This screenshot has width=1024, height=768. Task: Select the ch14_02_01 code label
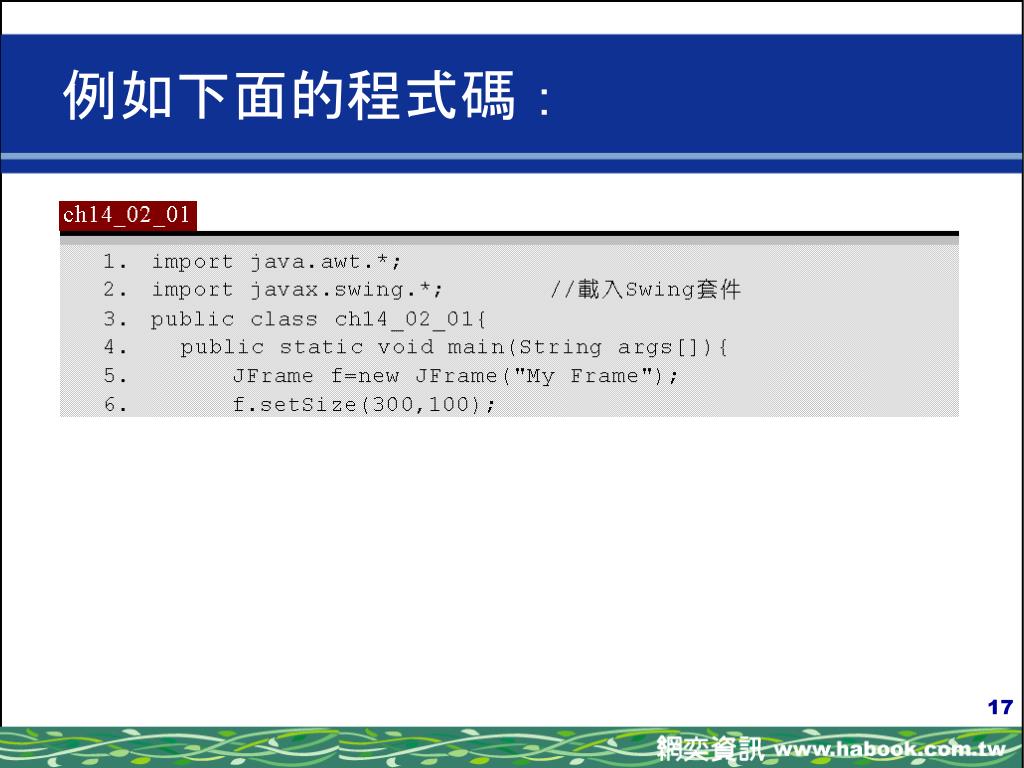click(127, 215)
